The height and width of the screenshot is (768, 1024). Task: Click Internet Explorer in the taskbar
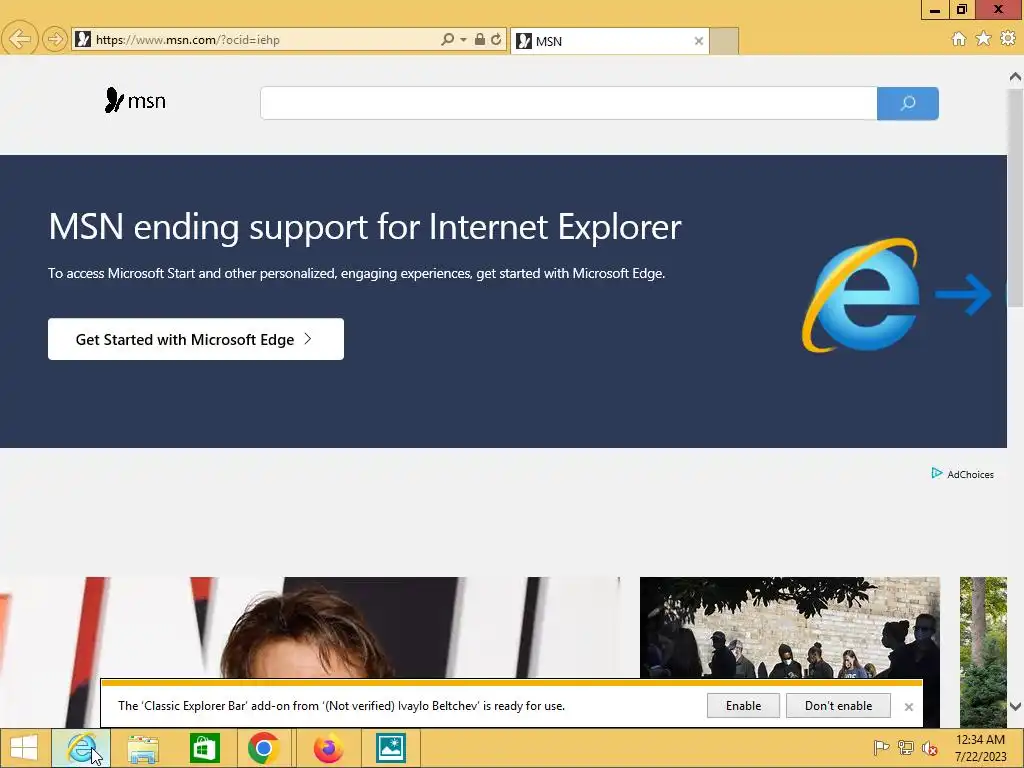point(81,748)
